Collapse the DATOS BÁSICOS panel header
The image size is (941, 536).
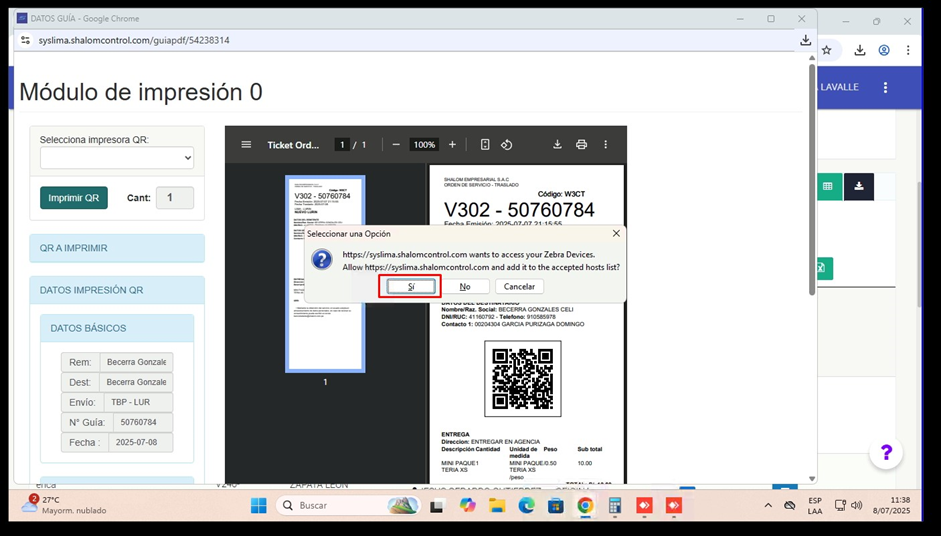click(x=116, y=328)
